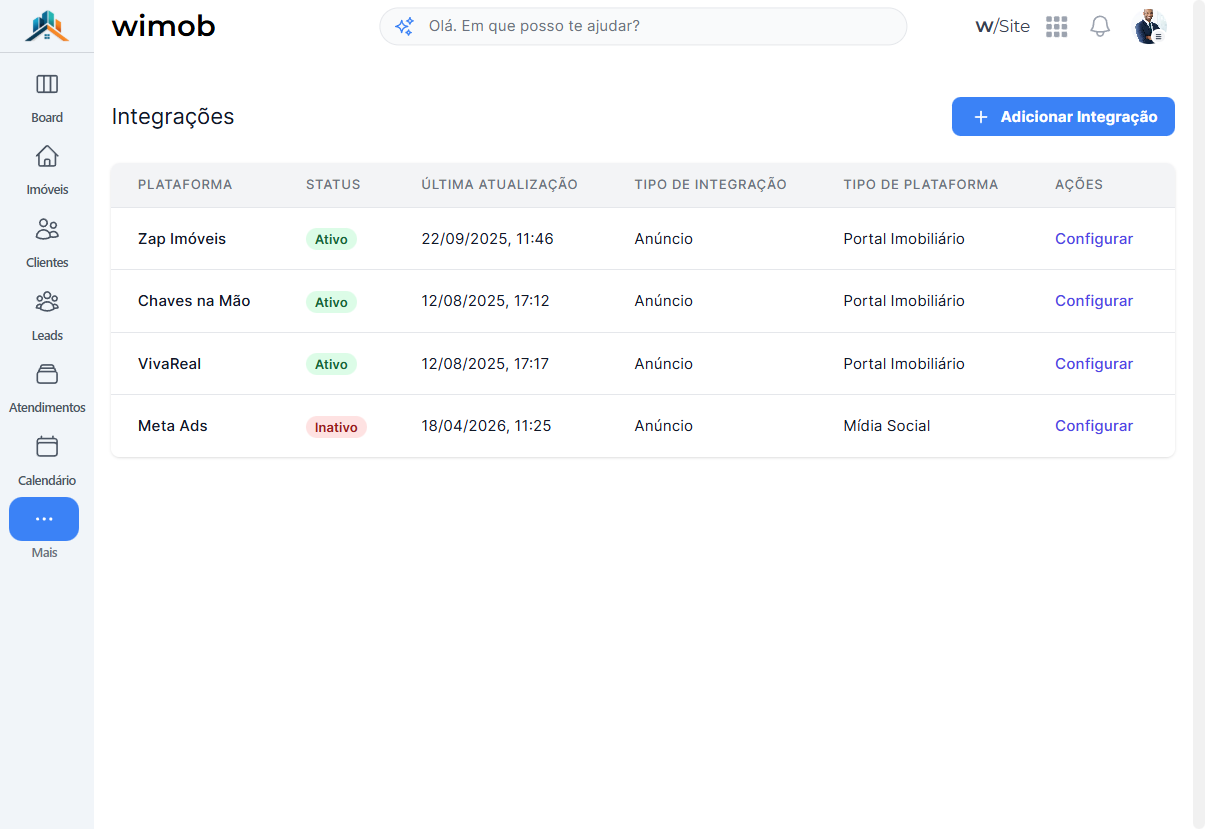Image resolution: width=1205 pixels, height=829 pixels.
Task: Click the vertical page scrollbar
Action: 1199,414
